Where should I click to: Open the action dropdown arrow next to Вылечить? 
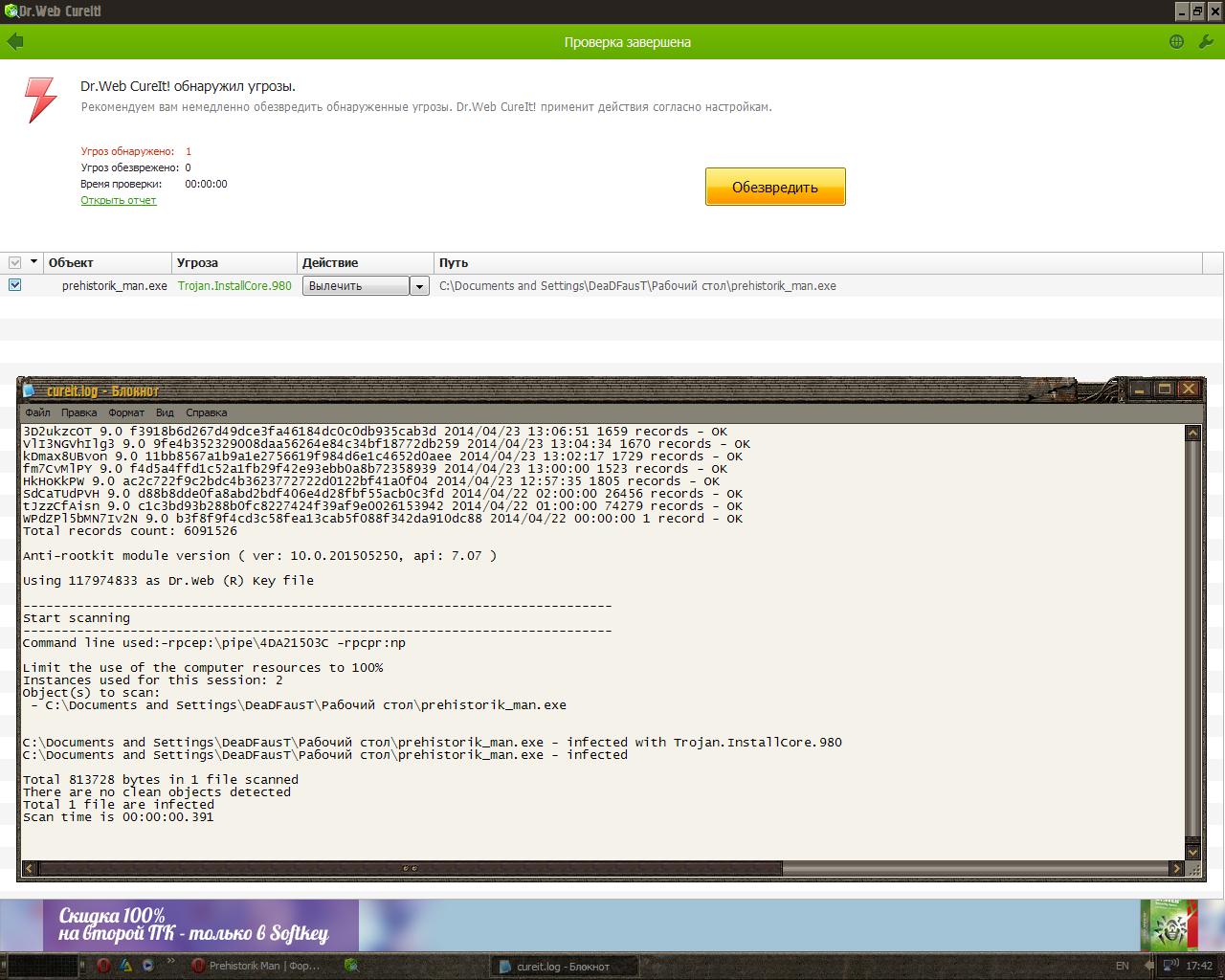pyautogui.click(x=419, y=285)
